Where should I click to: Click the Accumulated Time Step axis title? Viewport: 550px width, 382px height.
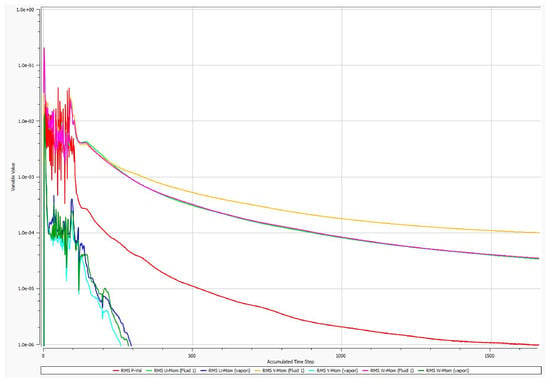290,361
